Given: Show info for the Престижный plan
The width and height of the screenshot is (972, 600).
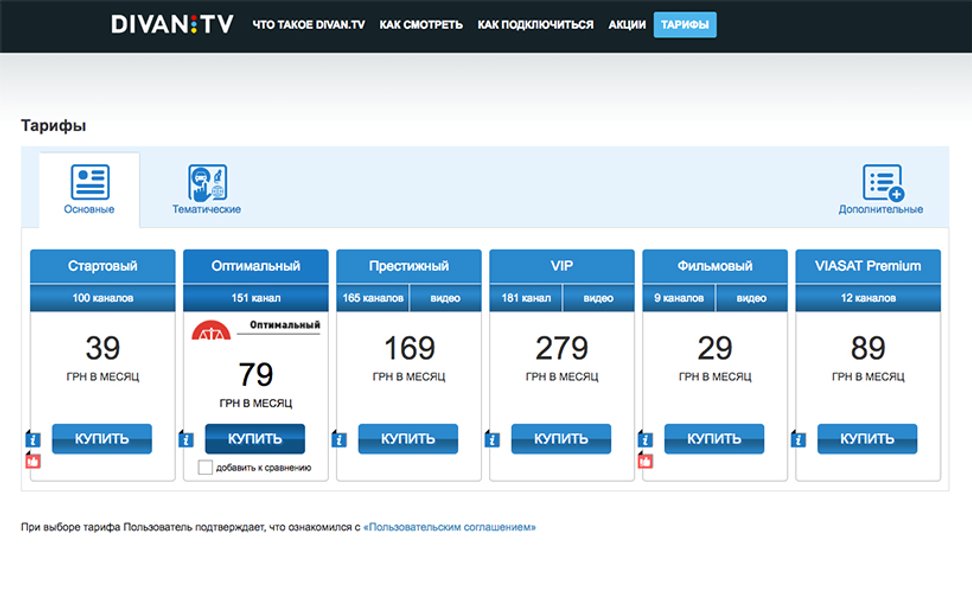Looking at the screenshot, I should tap(338, 439).
